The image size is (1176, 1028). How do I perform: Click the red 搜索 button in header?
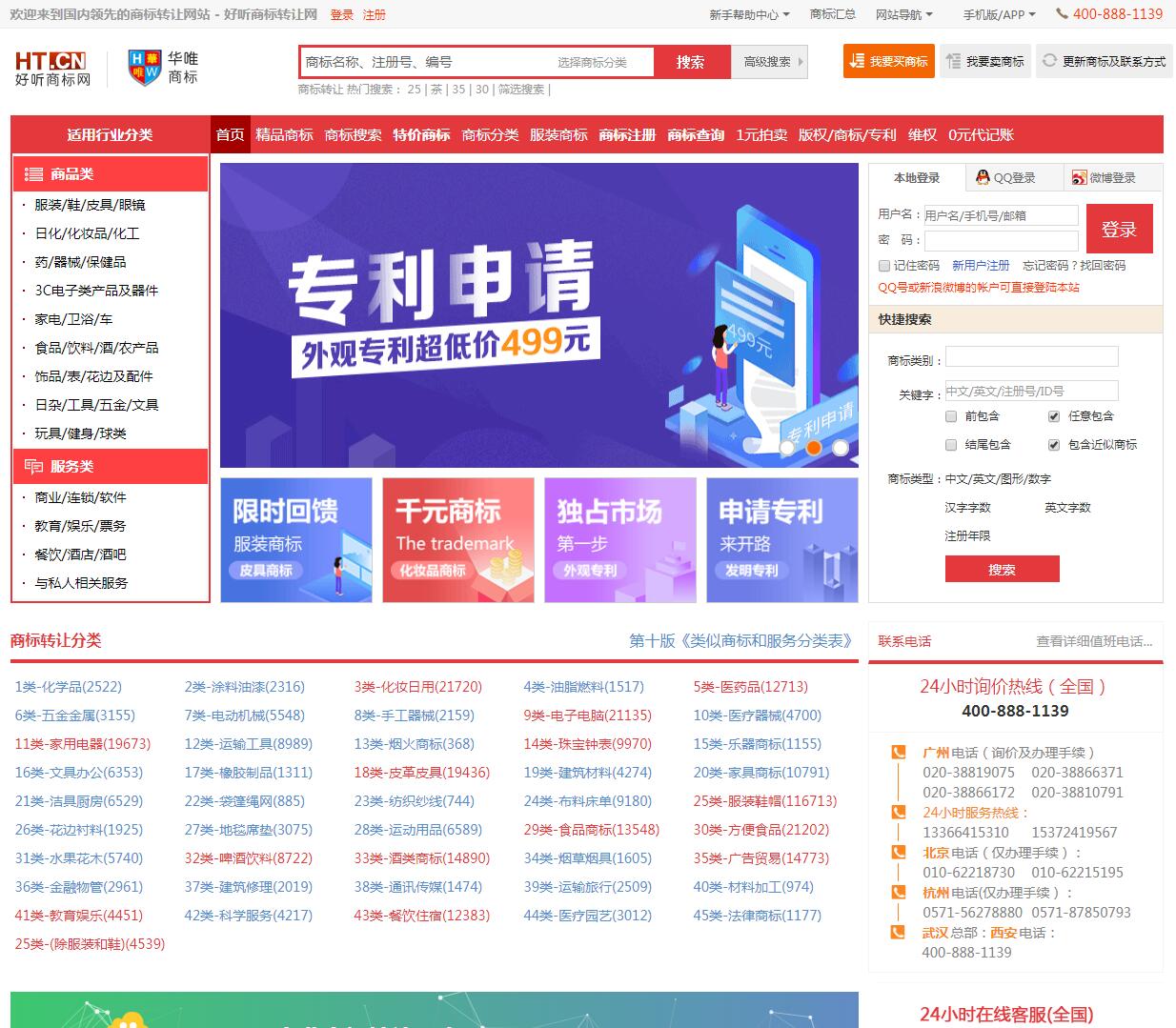[x=690, y=62]
